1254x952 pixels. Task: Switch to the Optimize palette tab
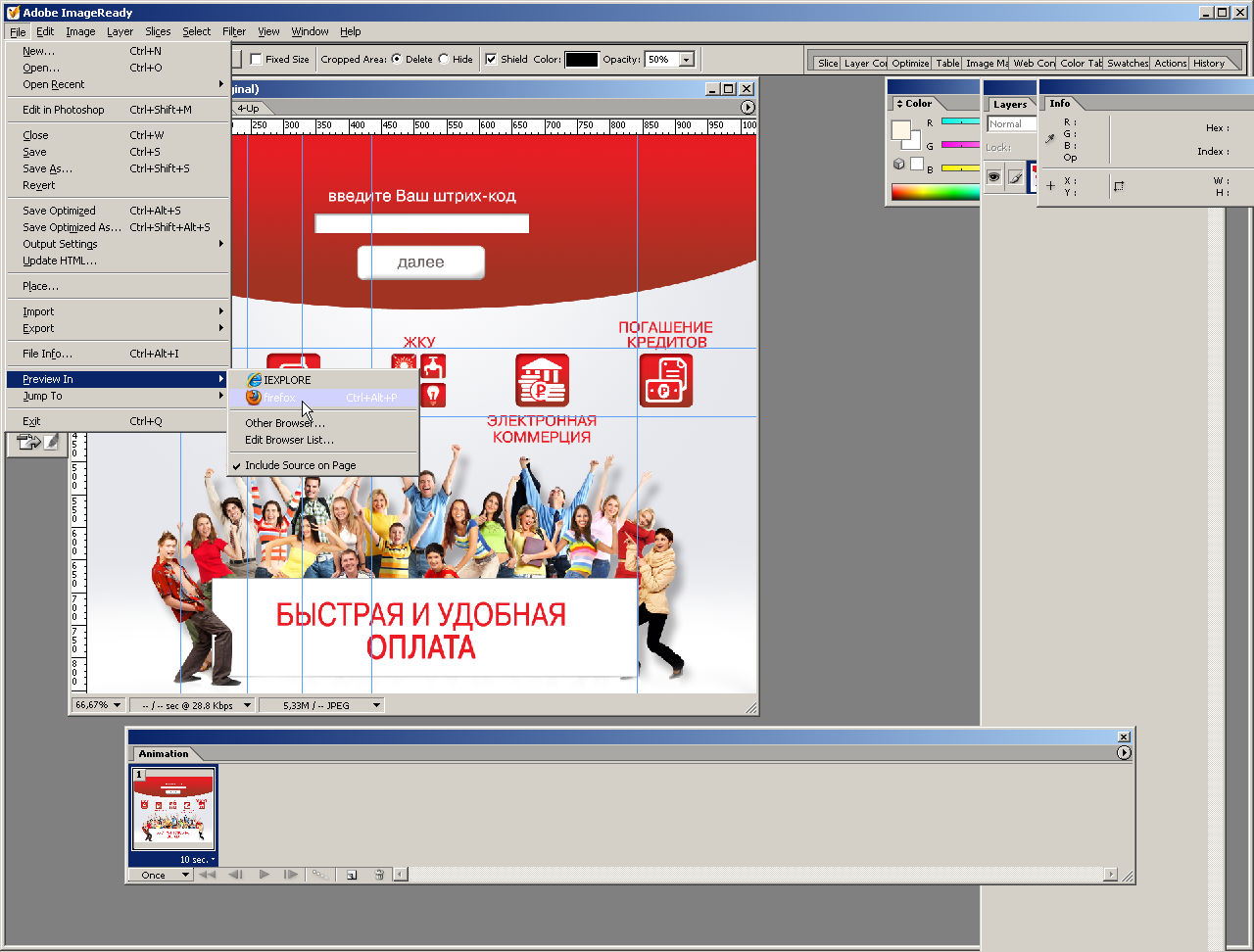(910, 64)
